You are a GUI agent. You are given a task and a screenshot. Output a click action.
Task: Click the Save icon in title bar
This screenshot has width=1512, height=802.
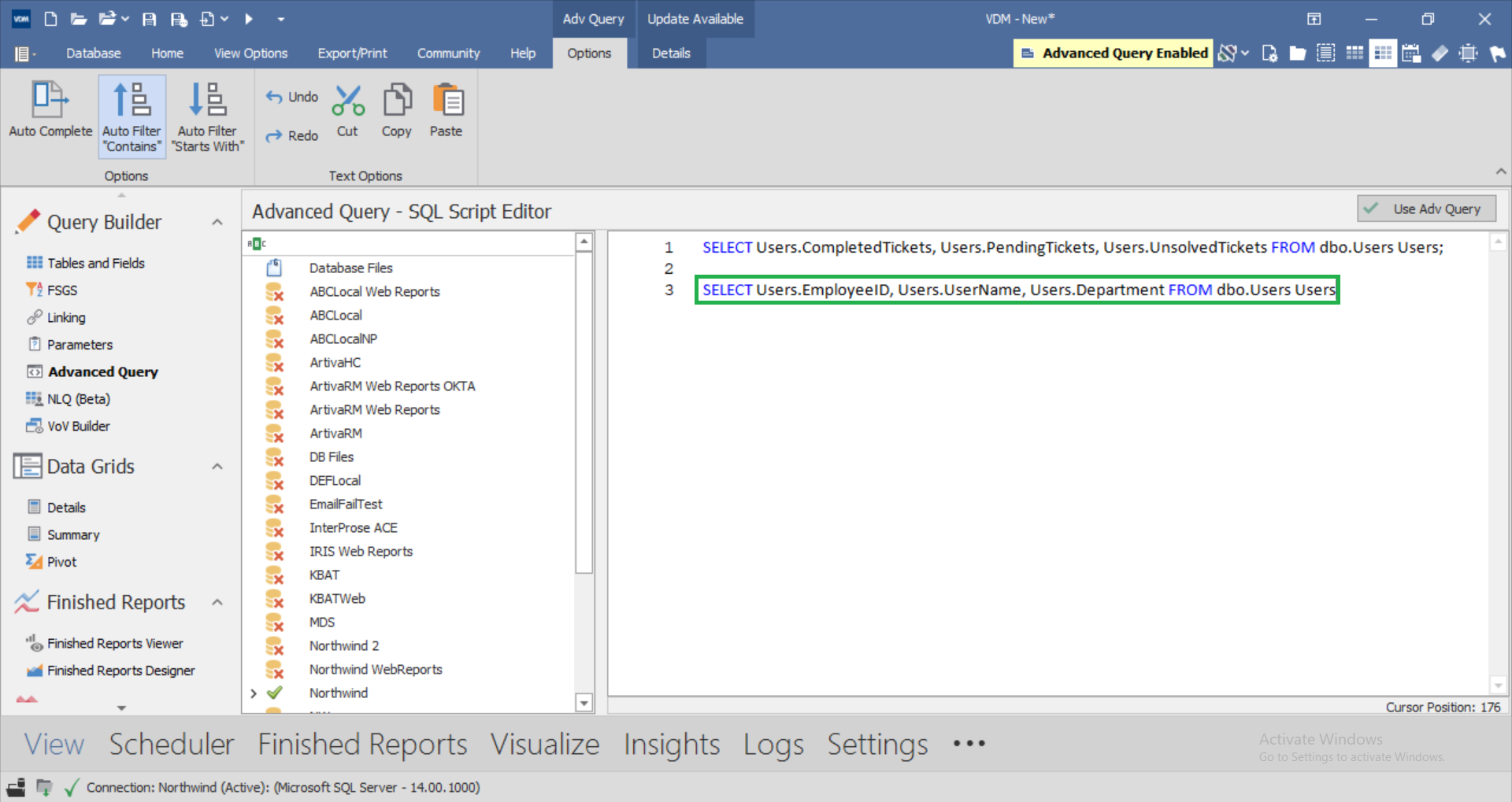pos(149,19)
